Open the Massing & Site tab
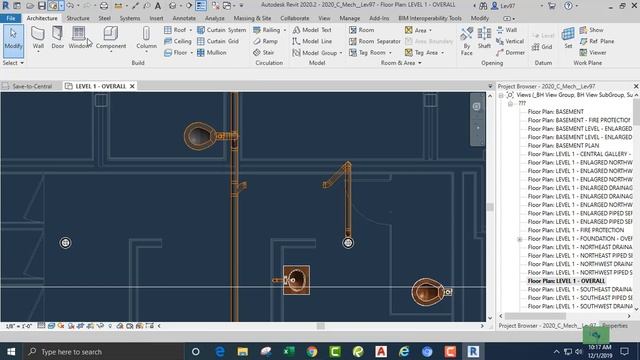Screen dimensions: 640x360 252,18
